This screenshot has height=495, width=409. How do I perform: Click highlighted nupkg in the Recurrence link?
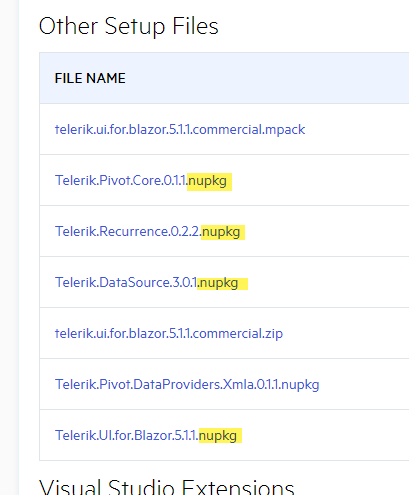click(x=221, y=232)
